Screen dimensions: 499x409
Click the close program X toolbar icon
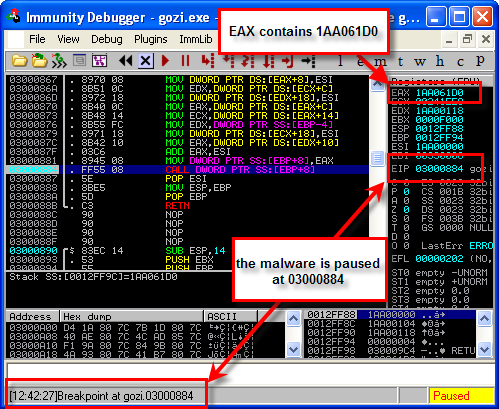tap(145, 61)
